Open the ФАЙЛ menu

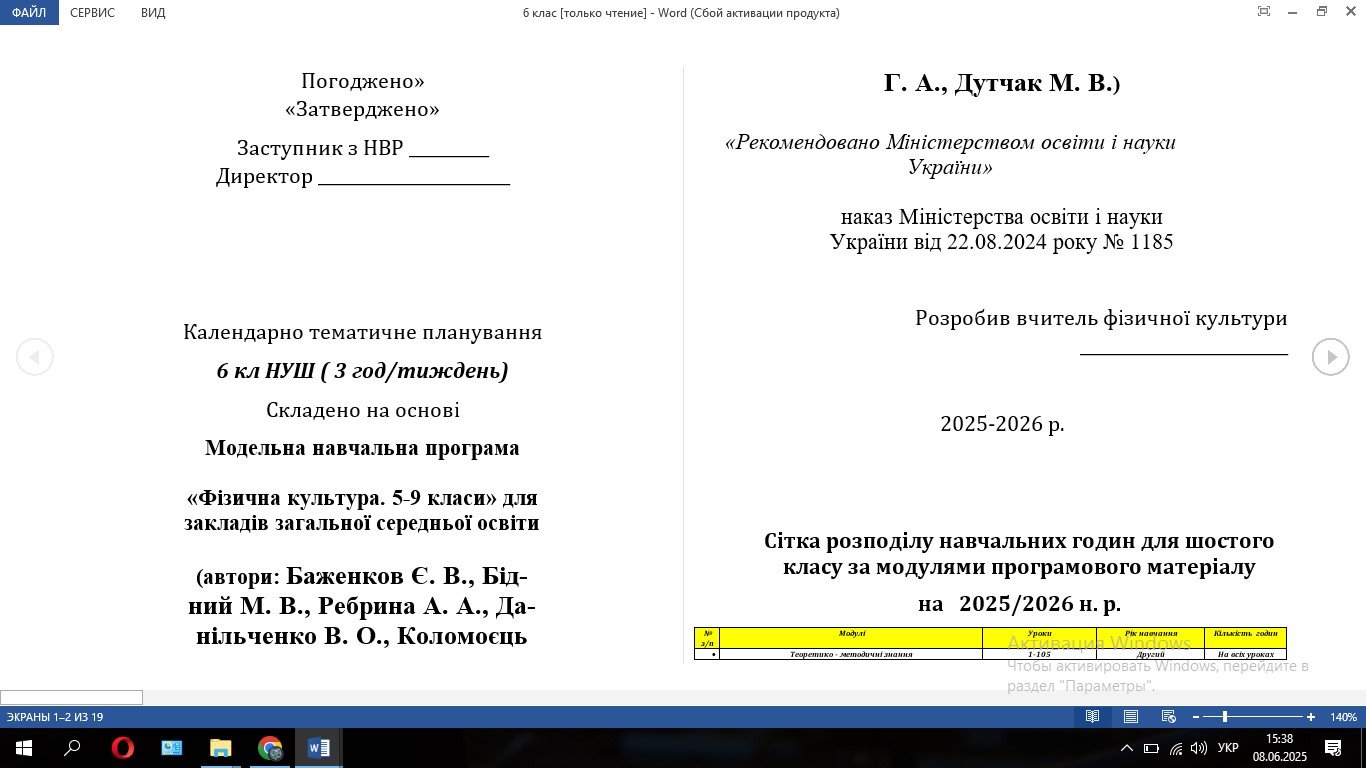(x=29, y=12)
